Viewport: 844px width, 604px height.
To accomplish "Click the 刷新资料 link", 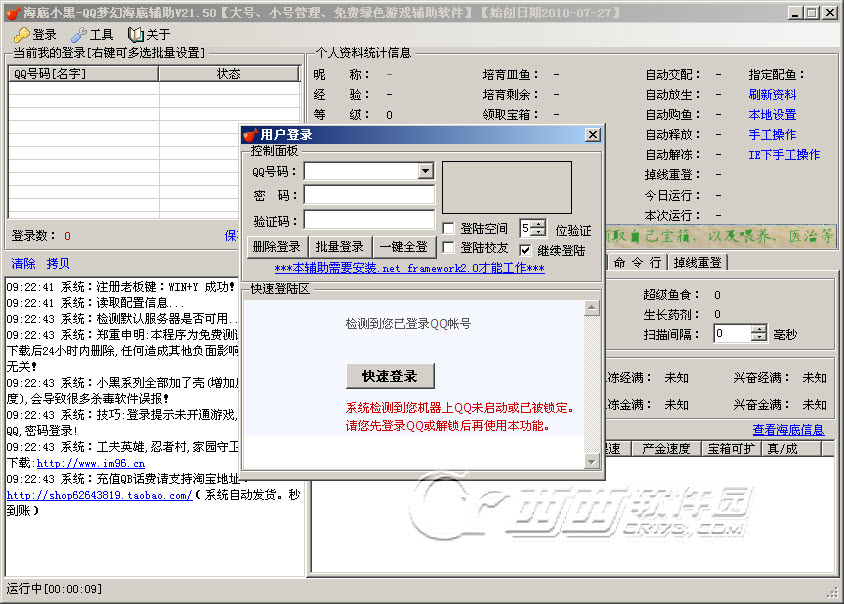I will tap(772, 95).
